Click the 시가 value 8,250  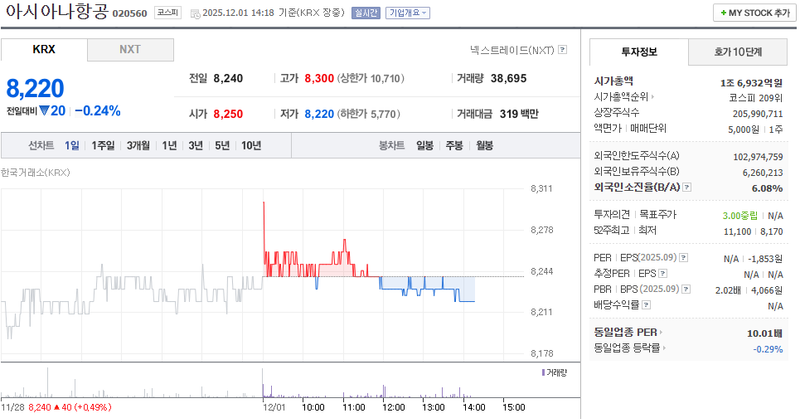coord(228,114)
